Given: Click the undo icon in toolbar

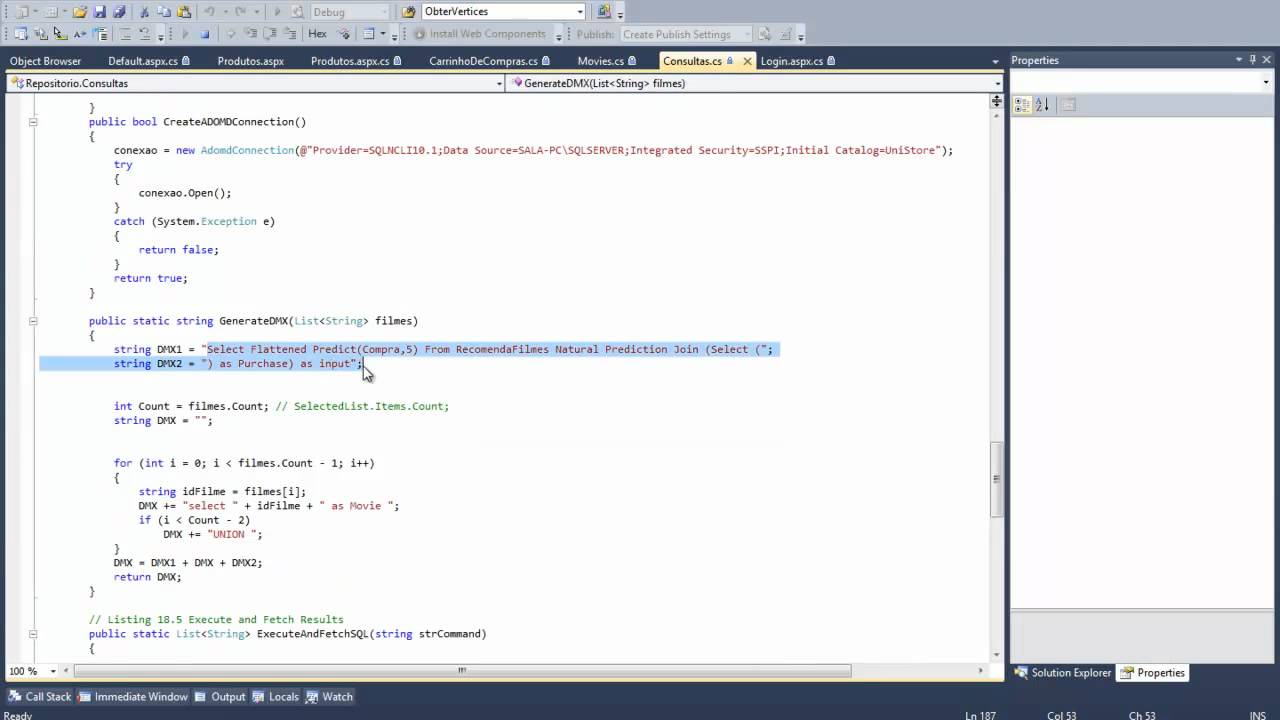Looking at the screenshot, I should tap(210, 12).
